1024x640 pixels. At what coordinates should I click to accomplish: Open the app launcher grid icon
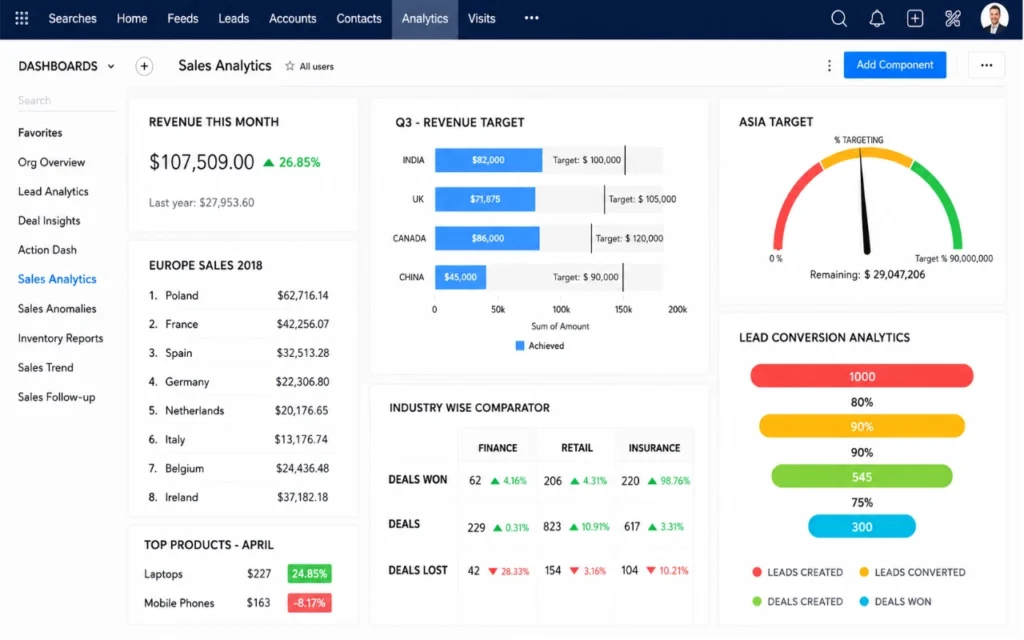[x=22, y=18]
